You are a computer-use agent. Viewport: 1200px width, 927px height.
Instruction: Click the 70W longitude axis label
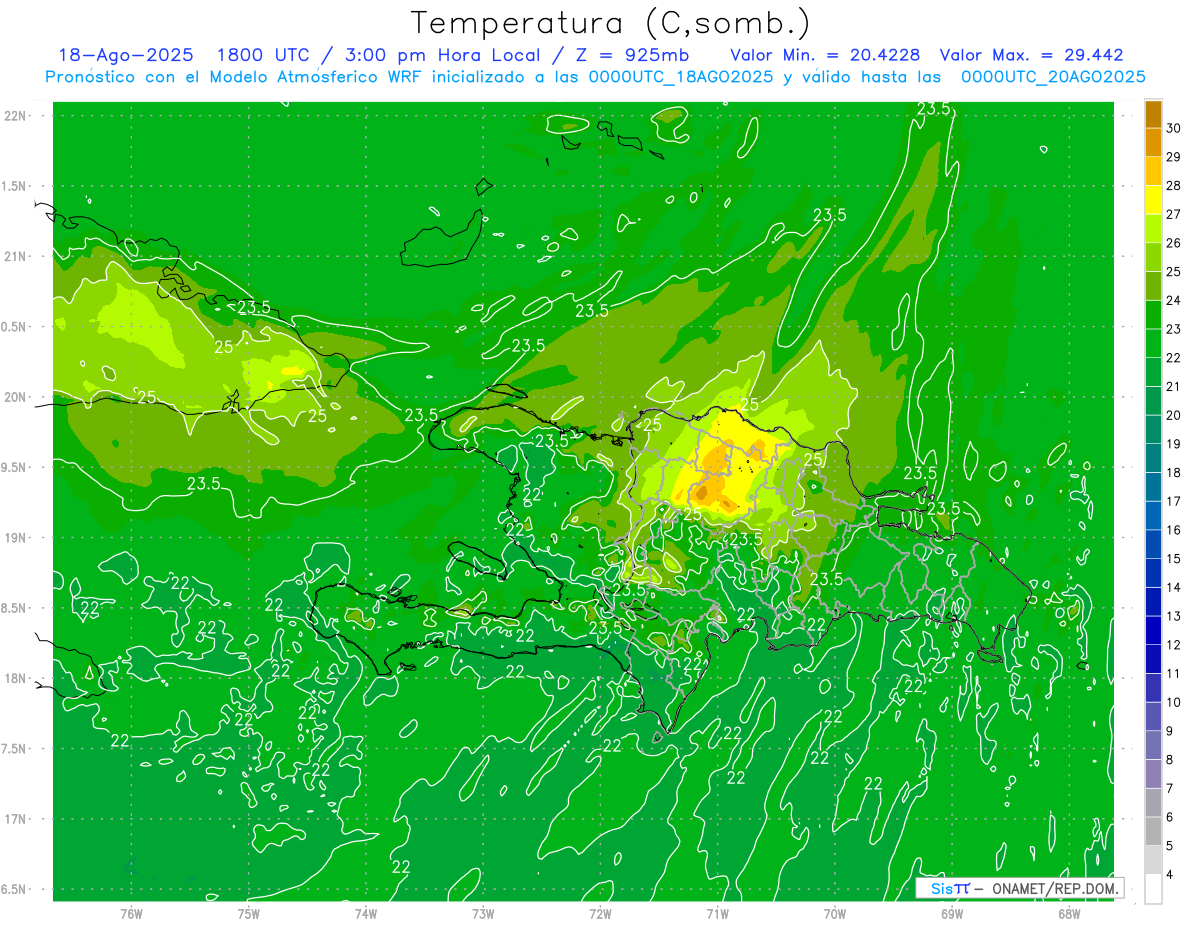point(835,914)
